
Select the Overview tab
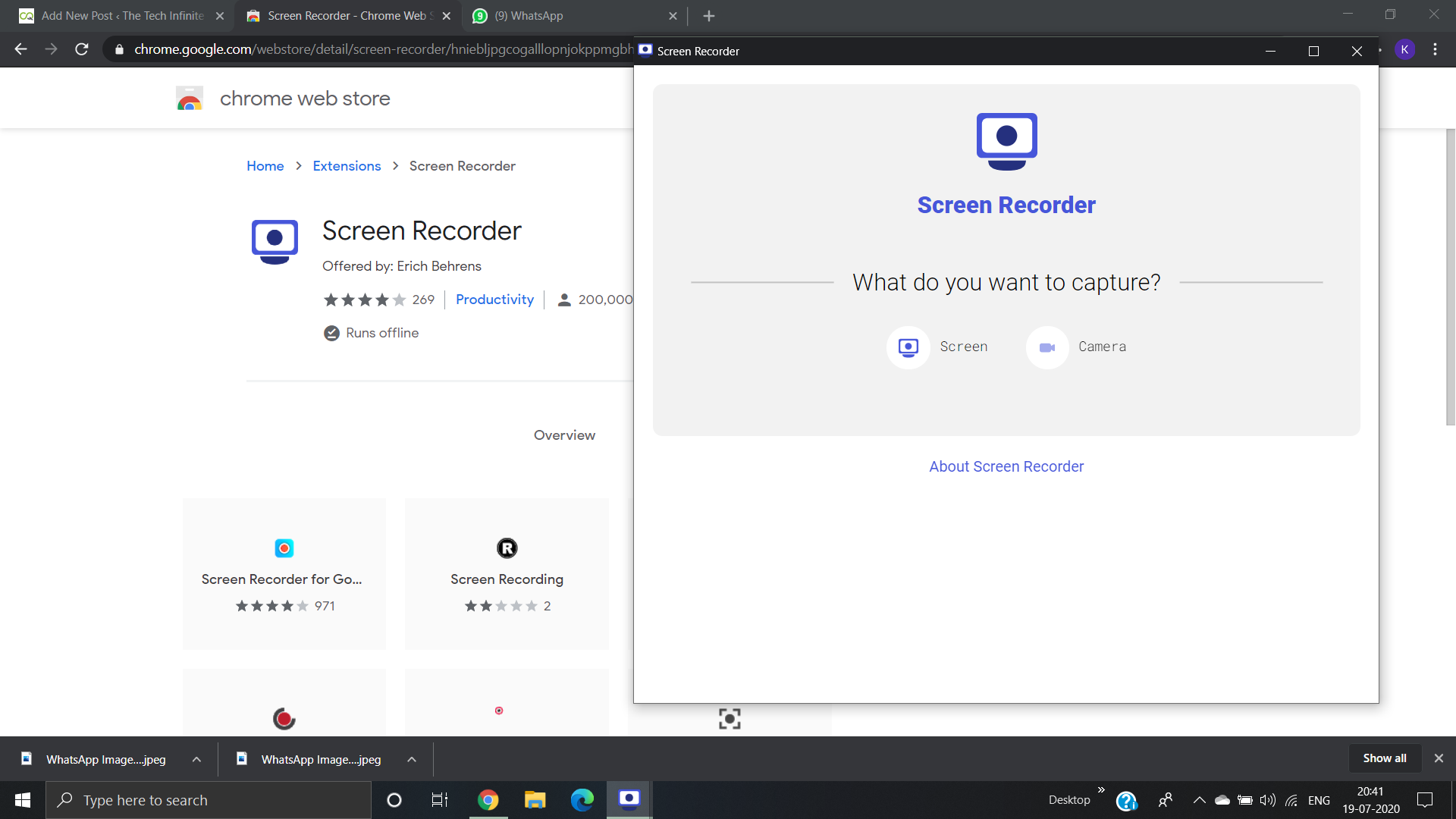[564, 435]
